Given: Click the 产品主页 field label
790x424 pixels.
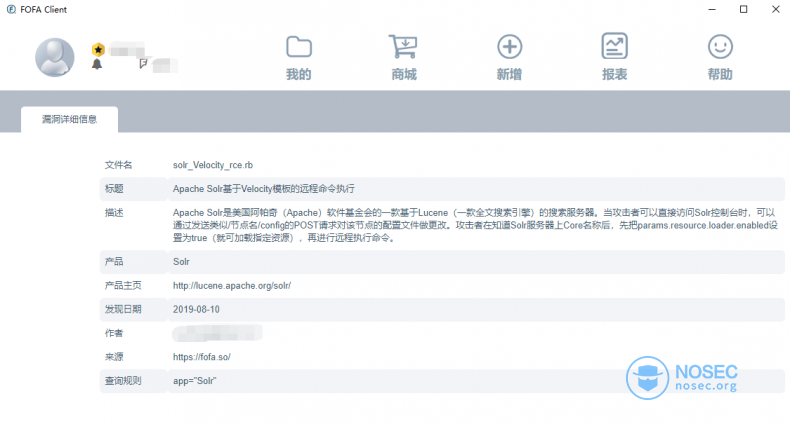Looking at the screenshot, I should point(123,286).
